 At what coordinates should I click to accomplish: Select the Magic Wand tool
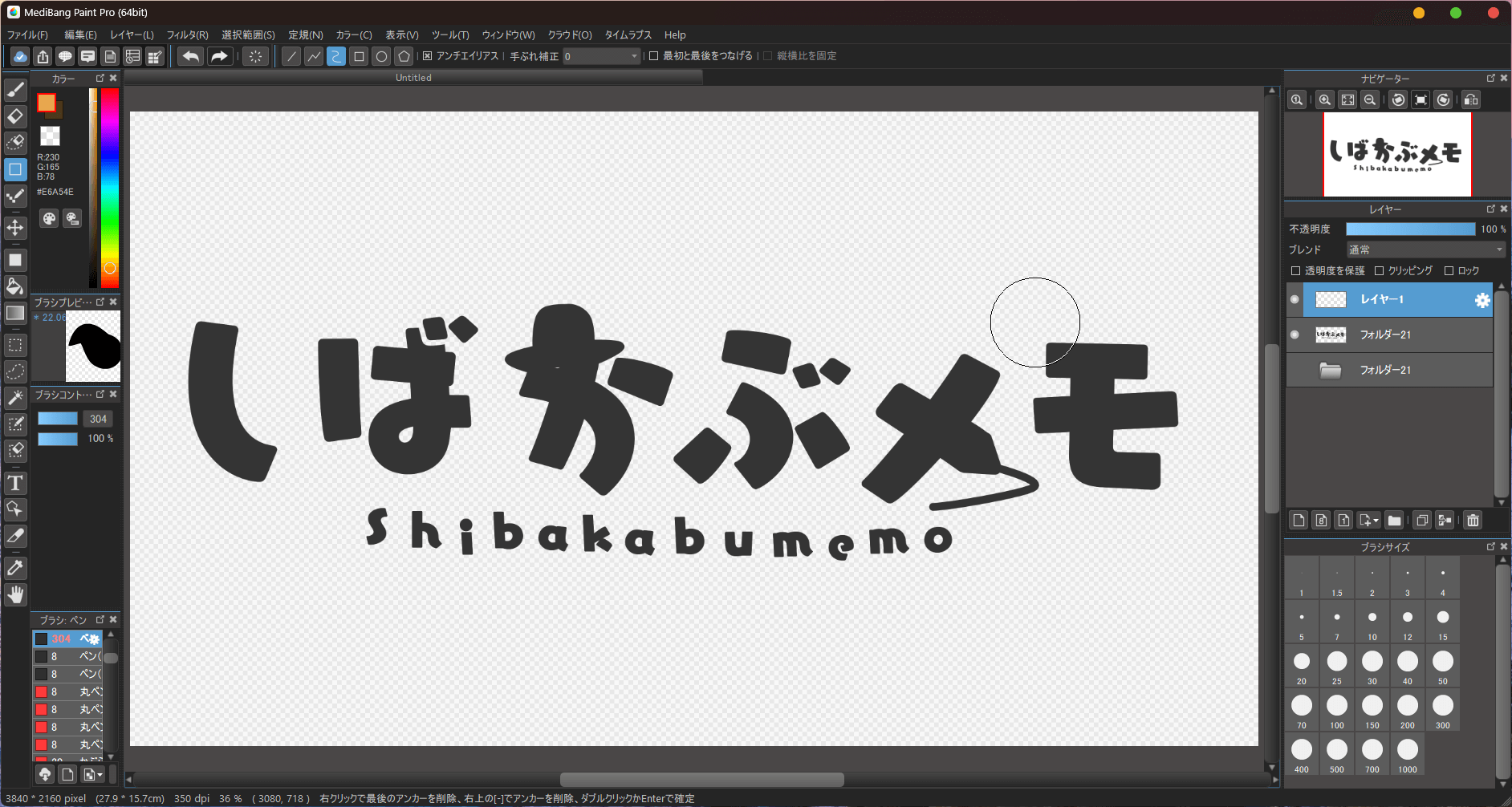[15, 398]
